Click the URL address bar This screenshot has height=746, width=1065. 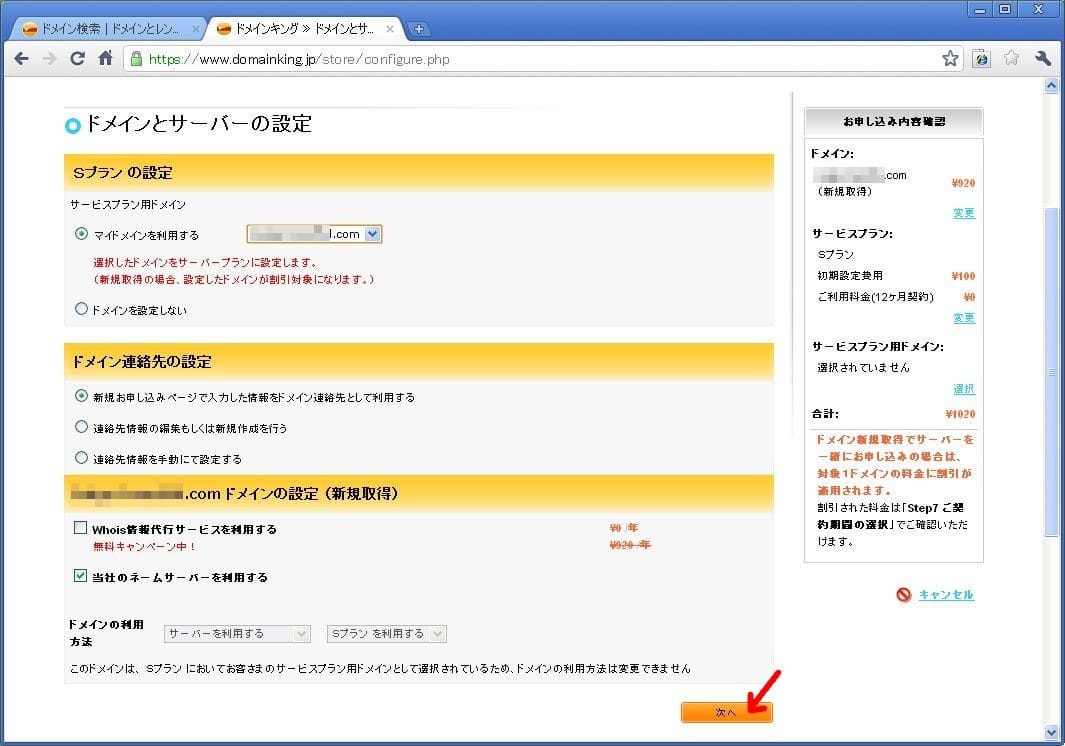[x=540, y=59]
